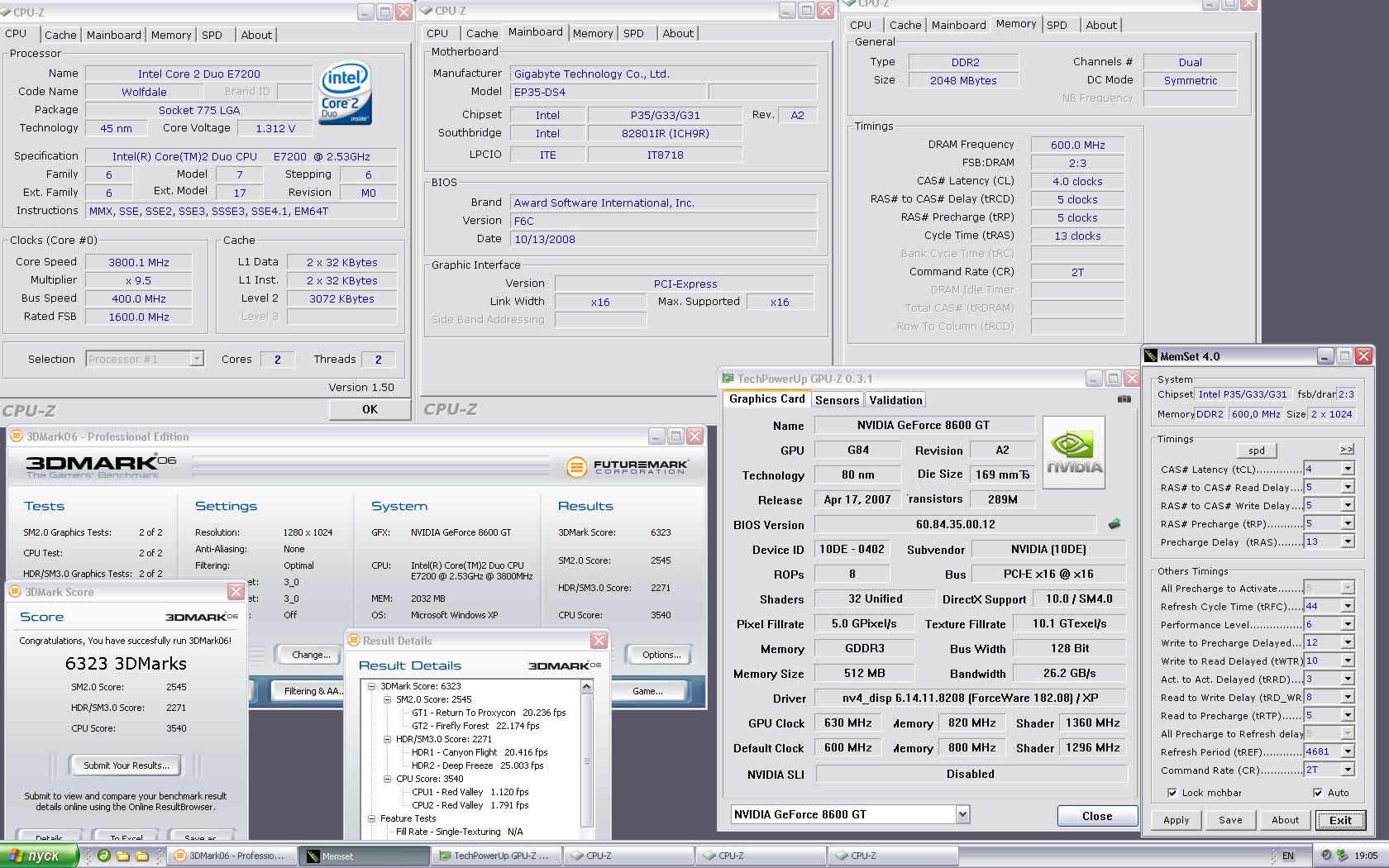
Task: Click the round gray system tray icon
Action: point(1326,856)
